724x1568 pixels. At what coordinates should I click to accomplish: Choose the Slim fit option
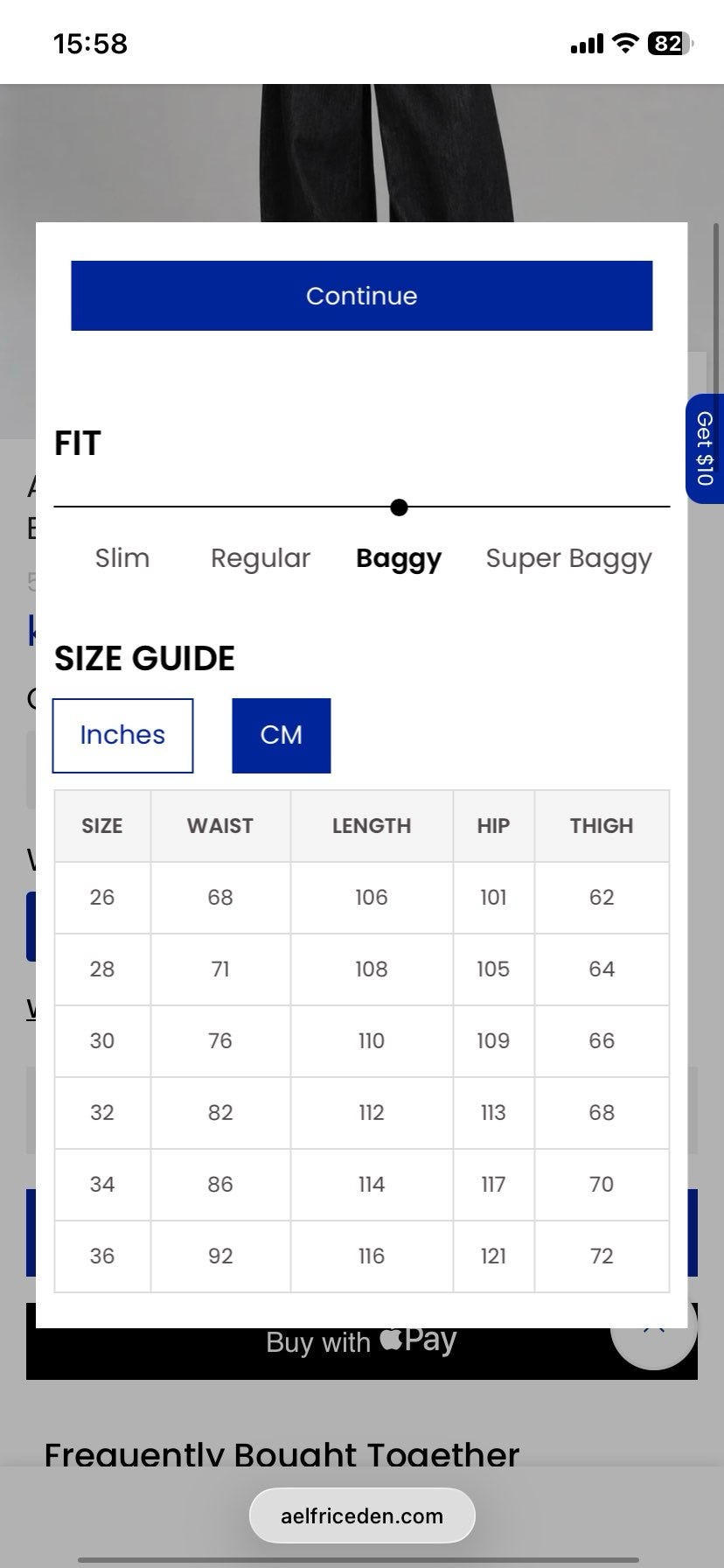click(x=122, y=558)
